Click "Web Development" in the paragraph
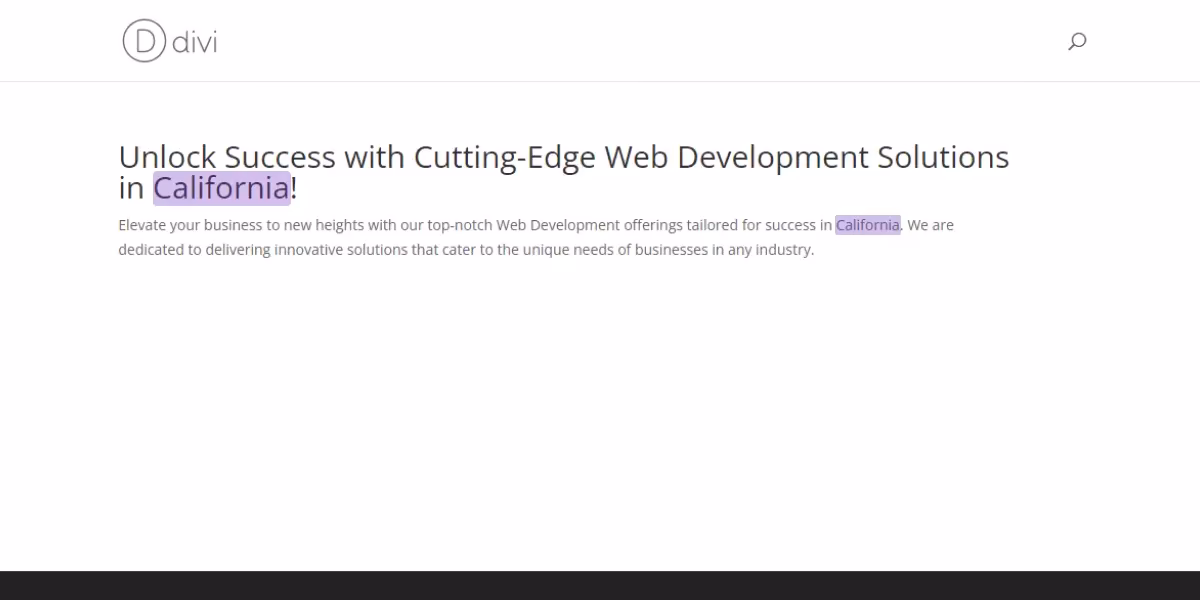This screenshot has height=600, width=1200. click(558, 225)
